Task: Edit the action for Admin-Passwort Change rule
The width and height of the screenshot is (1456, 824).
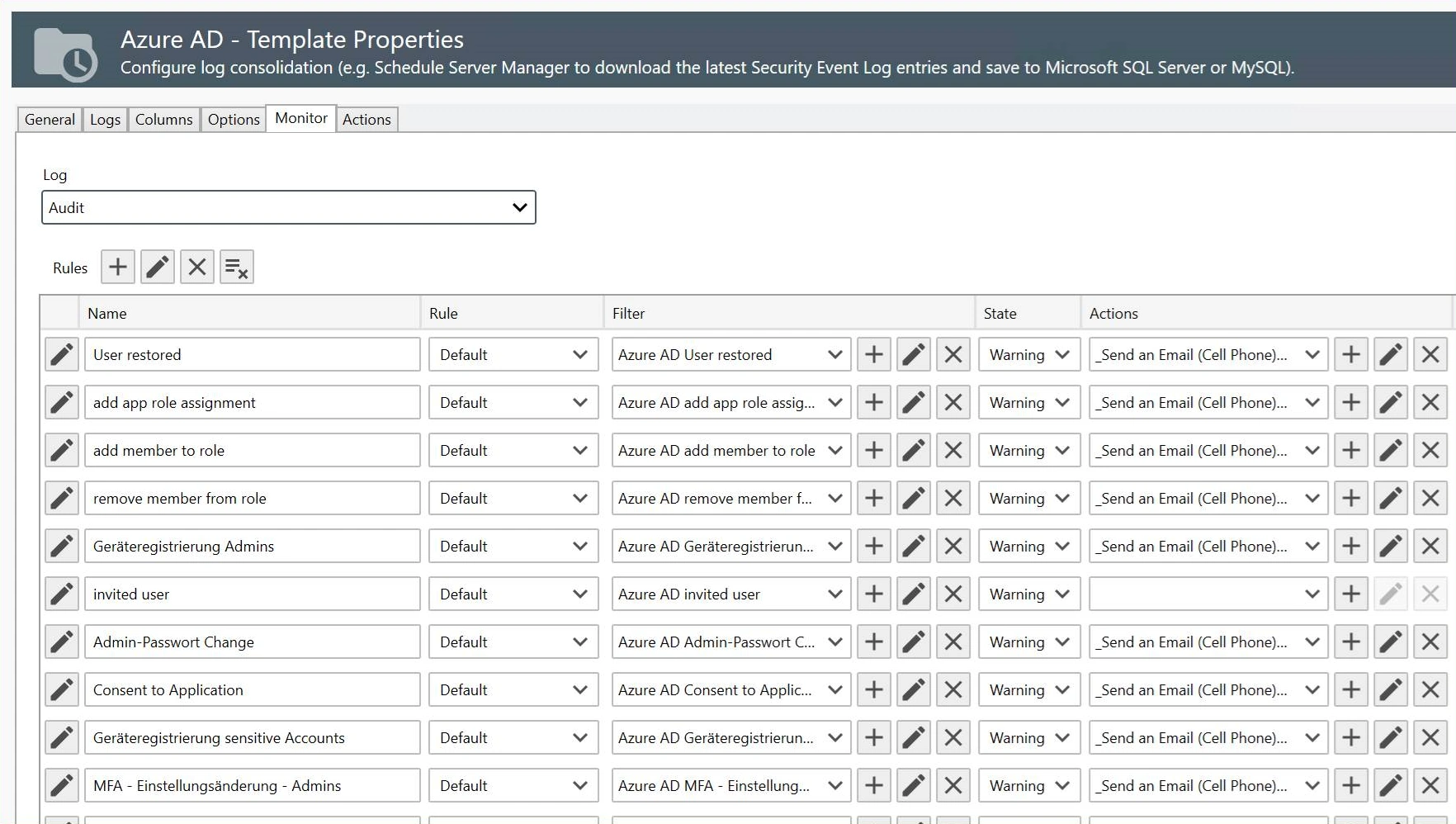Action: 1390,642
